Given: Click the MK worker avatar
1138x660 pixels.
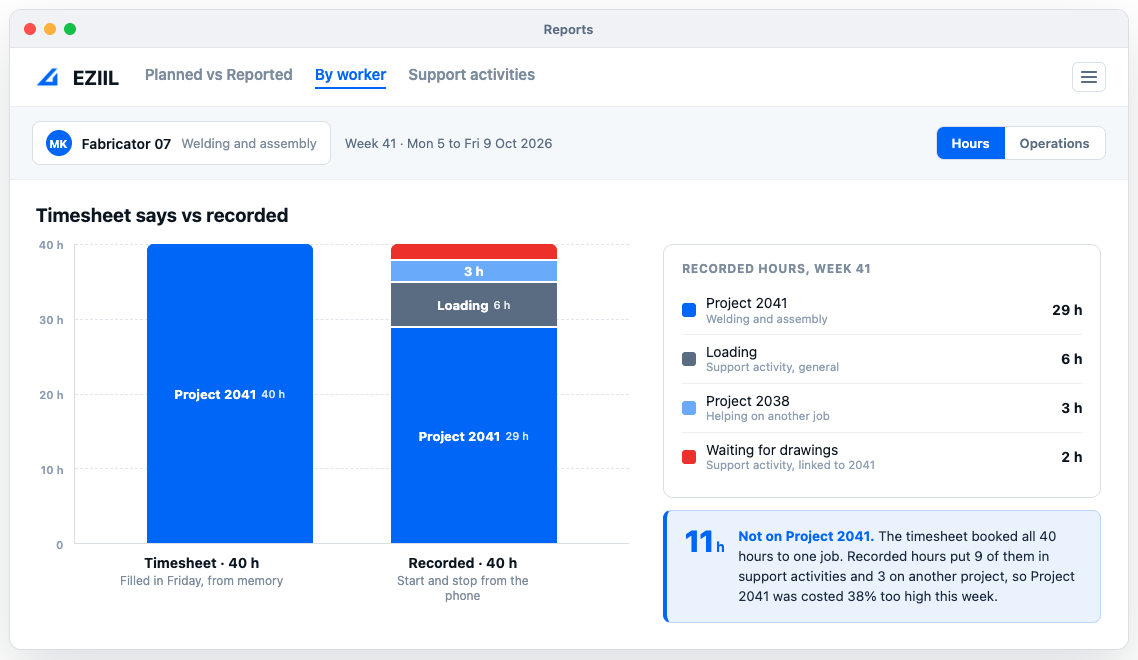Looking at the screenshot, I should [x=59, y=144].
